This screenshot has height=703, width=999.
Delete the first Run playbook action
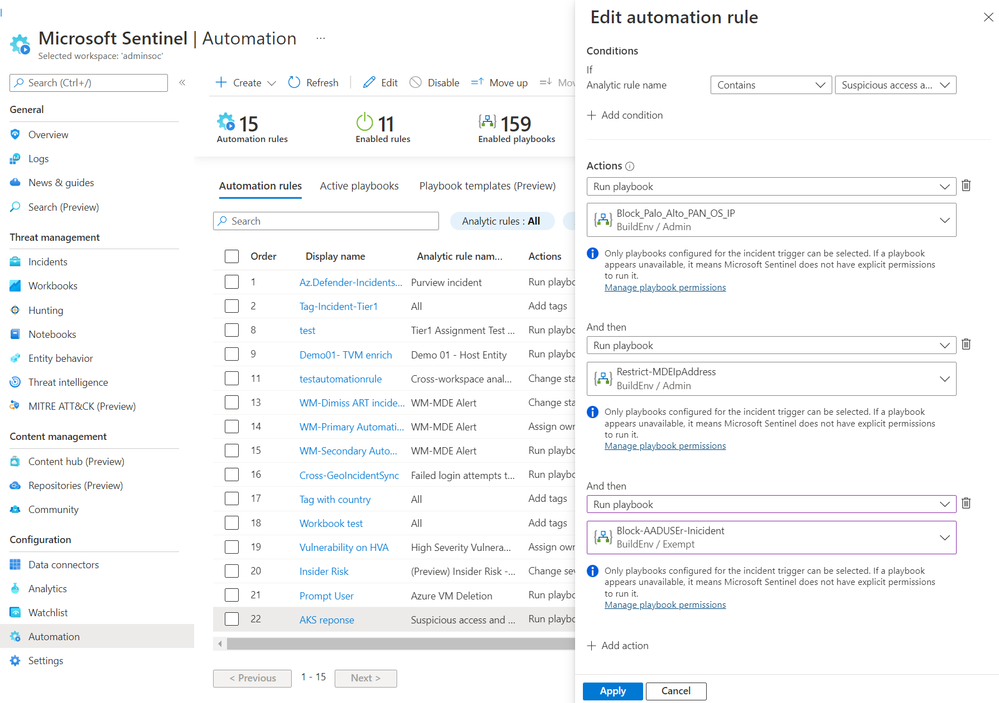tap(966, 185)
